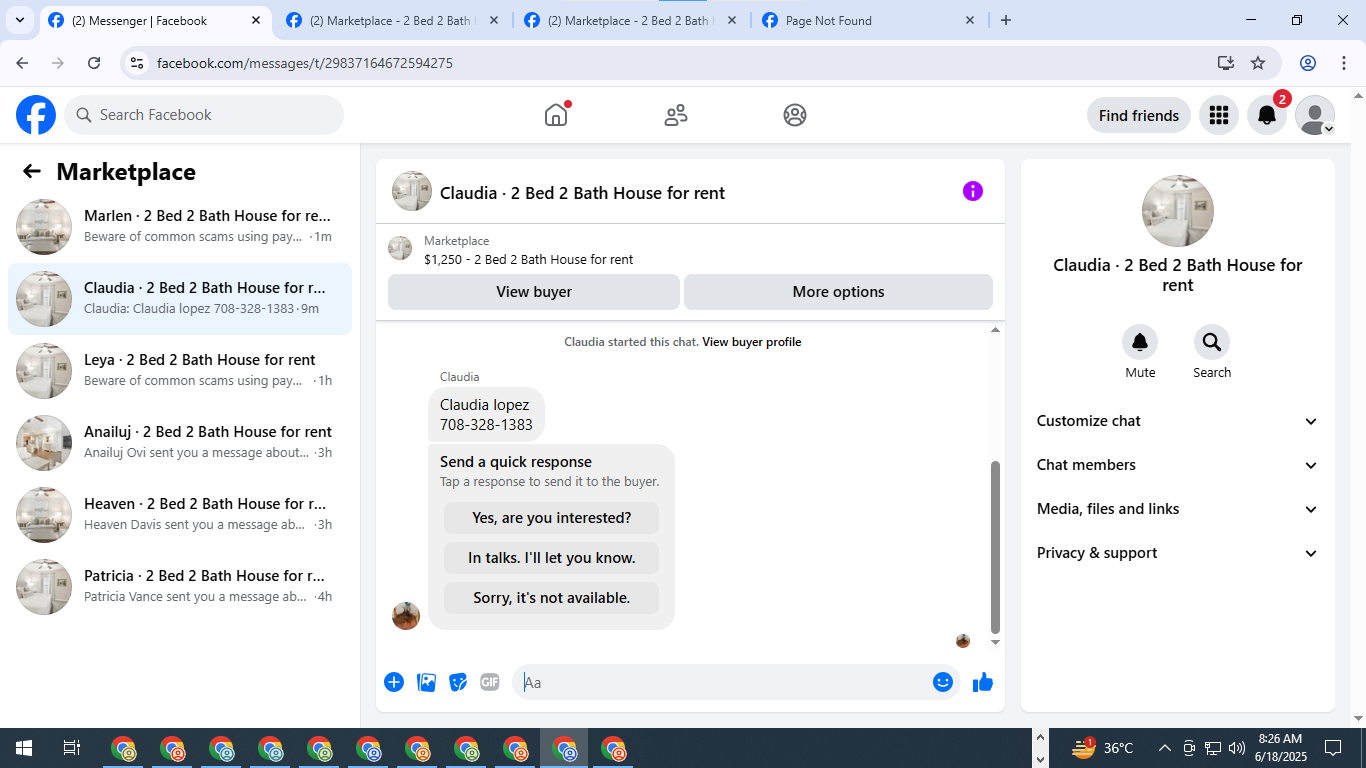The width and height of the screenshot is (1366, 768).
Task: Click the More options button
Action: (x=838, y=292)
